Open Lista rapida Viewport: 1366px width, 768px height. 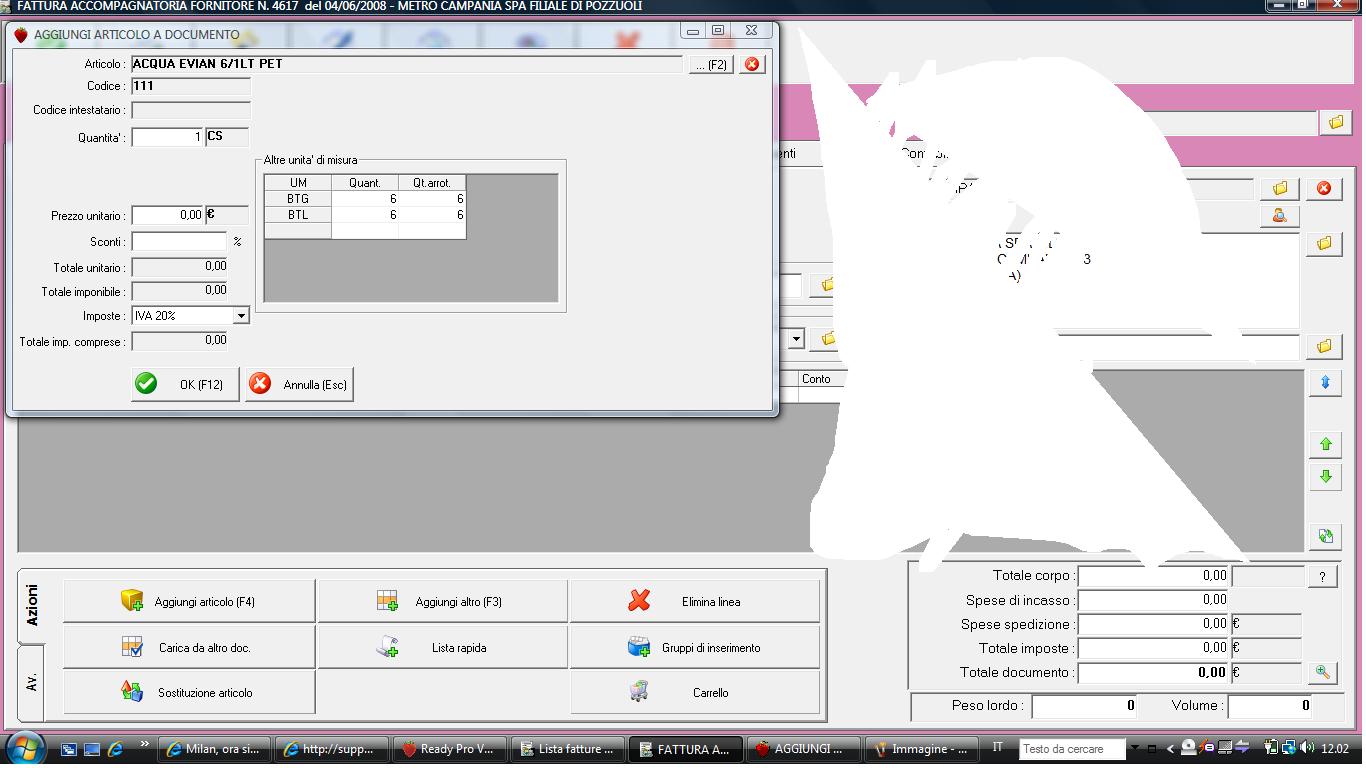tap(442, 647)
